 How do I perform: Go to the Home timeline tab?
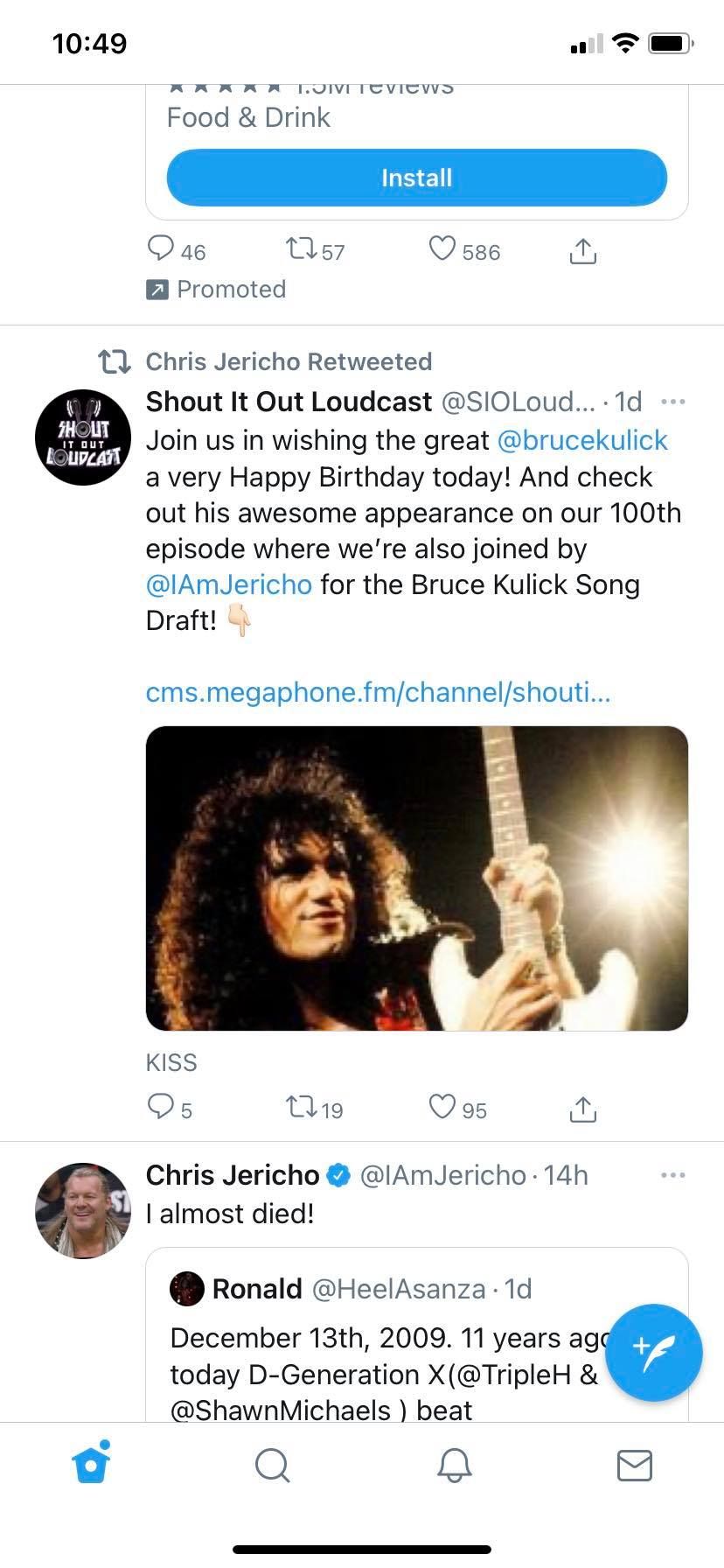tap(91, 1465)
